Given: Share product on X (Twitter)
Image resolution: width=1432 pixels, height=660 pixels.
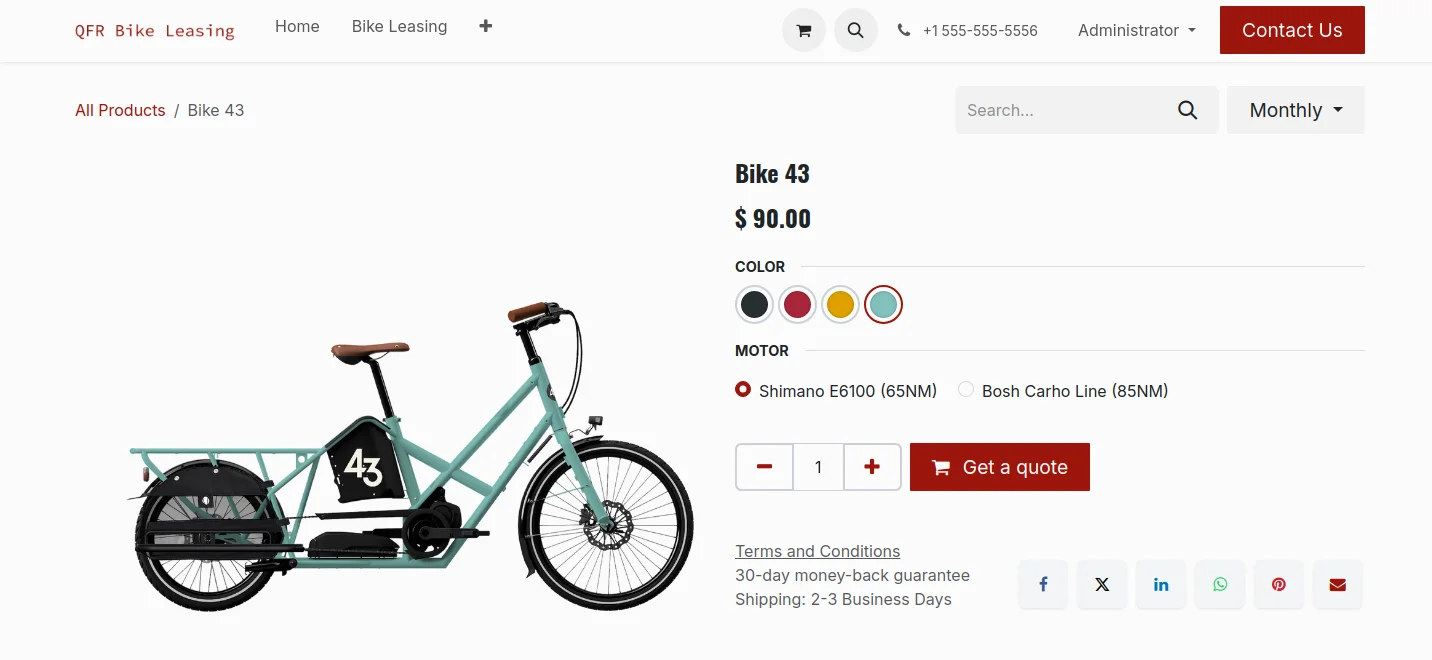Looking at the screenshot, I should click(1102, 585).
